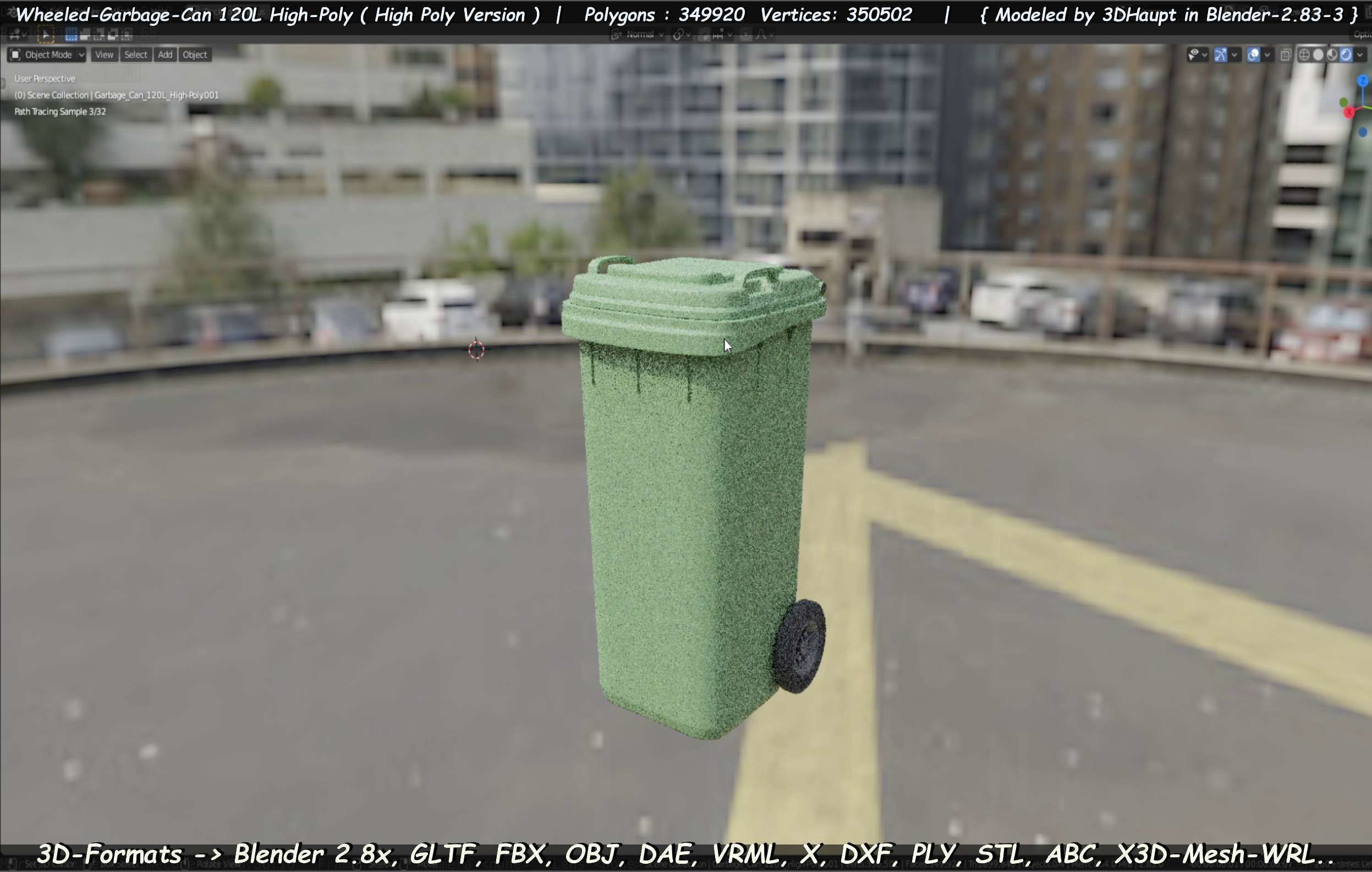Viewport: 1372px width, 872px height.
Task: Toggle proportional editing
Action: (x=745, y=35)
